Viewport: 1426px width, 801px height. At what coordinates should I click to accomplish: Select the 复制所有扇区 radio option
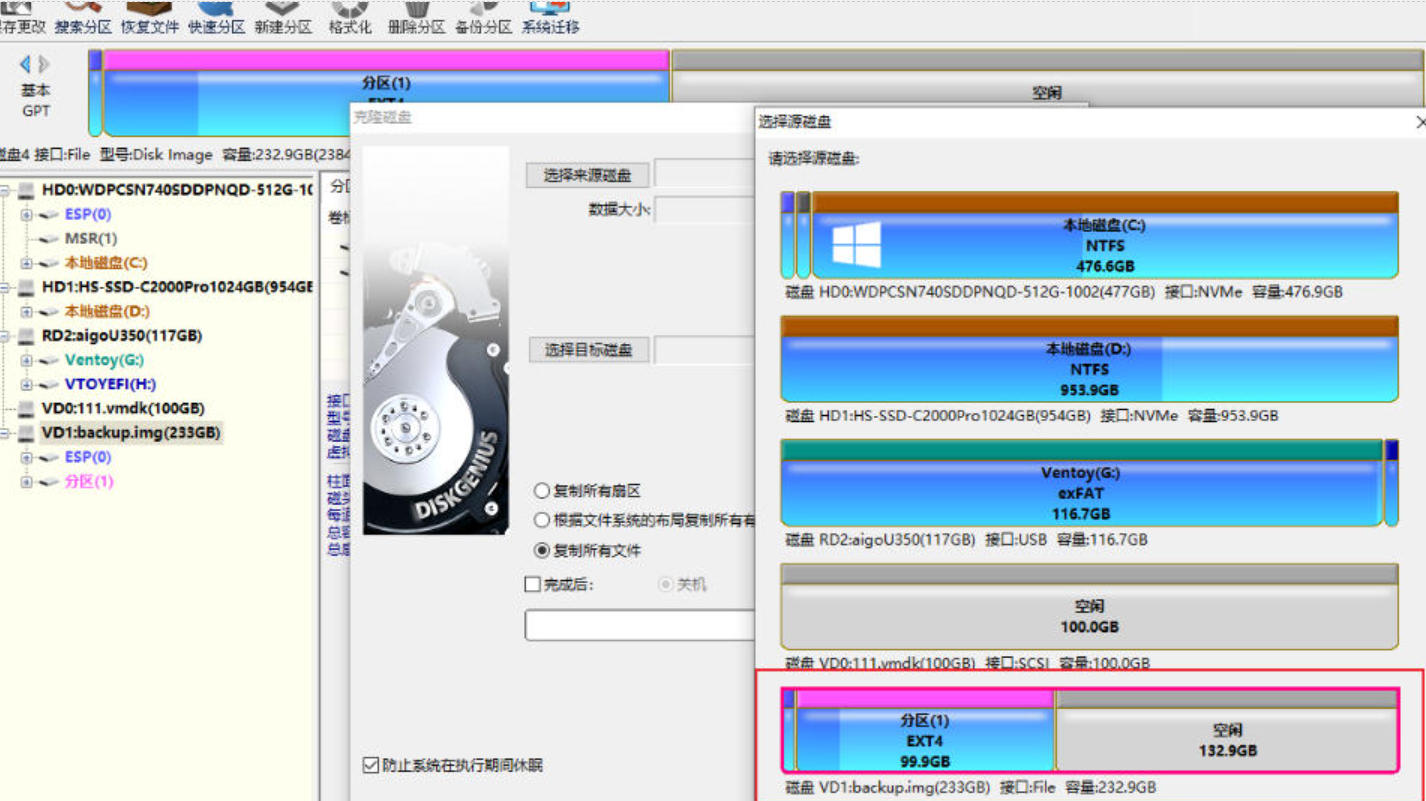pyautogui.click(x=542, y=491)
